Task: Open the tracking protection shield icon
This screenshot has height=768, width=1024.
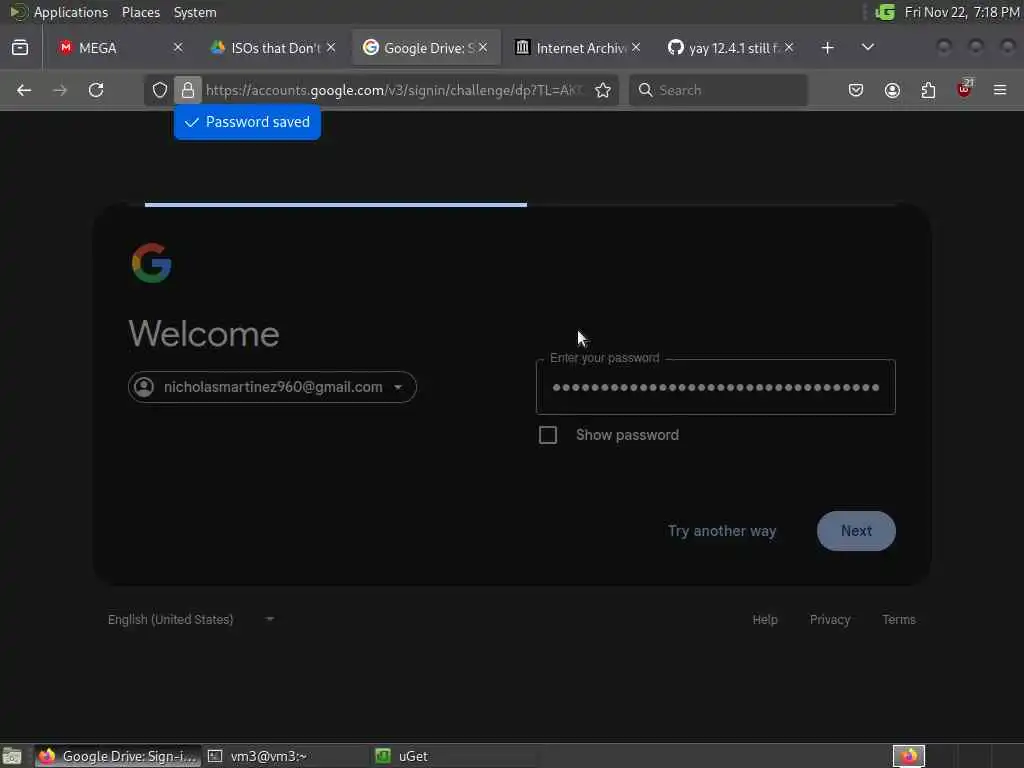Action: click(x=160, y=90)
